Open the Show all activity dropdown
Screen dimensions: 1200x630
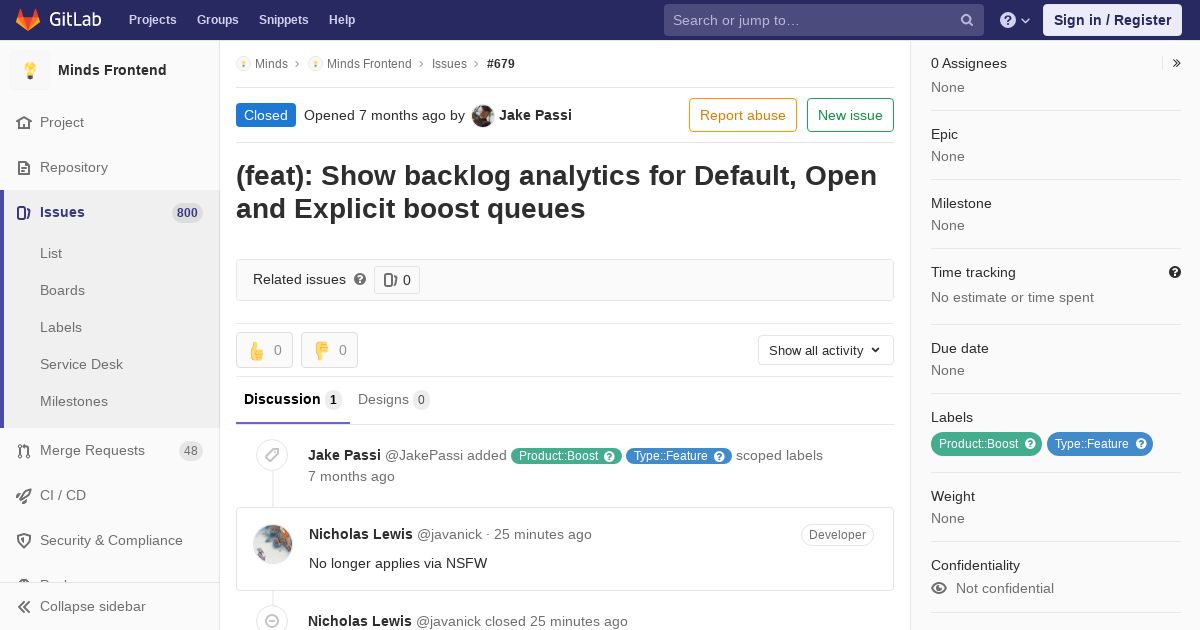click(x=826, y=350)
